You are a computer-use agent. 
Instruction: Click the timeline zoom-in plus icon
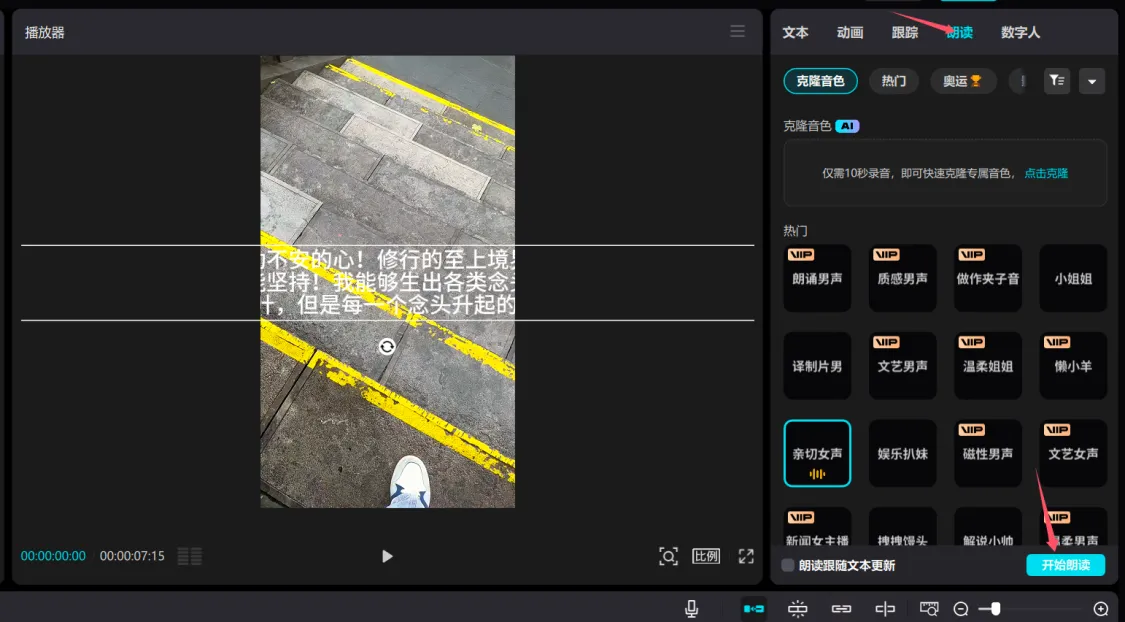coord(1101,608)
